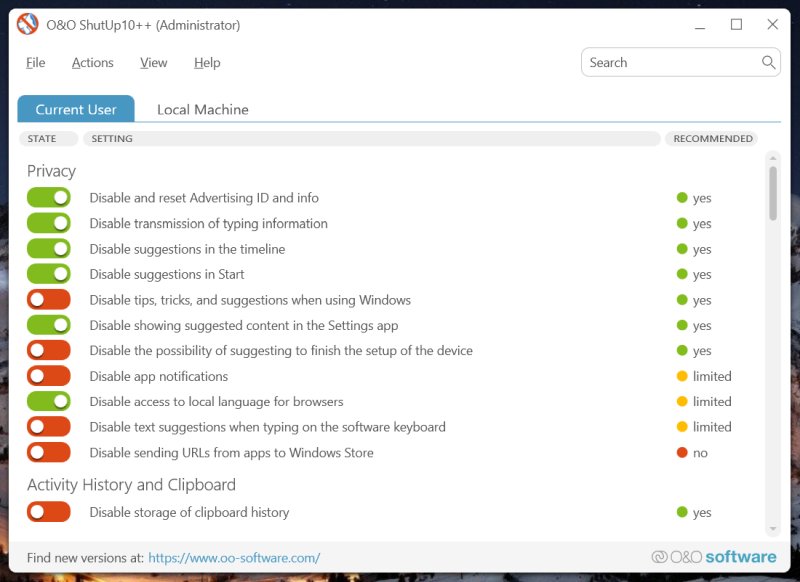This screenshot has width=800, height=582.
Task: Click the O&O software logo at bottom right
Action: coord(715,556)
